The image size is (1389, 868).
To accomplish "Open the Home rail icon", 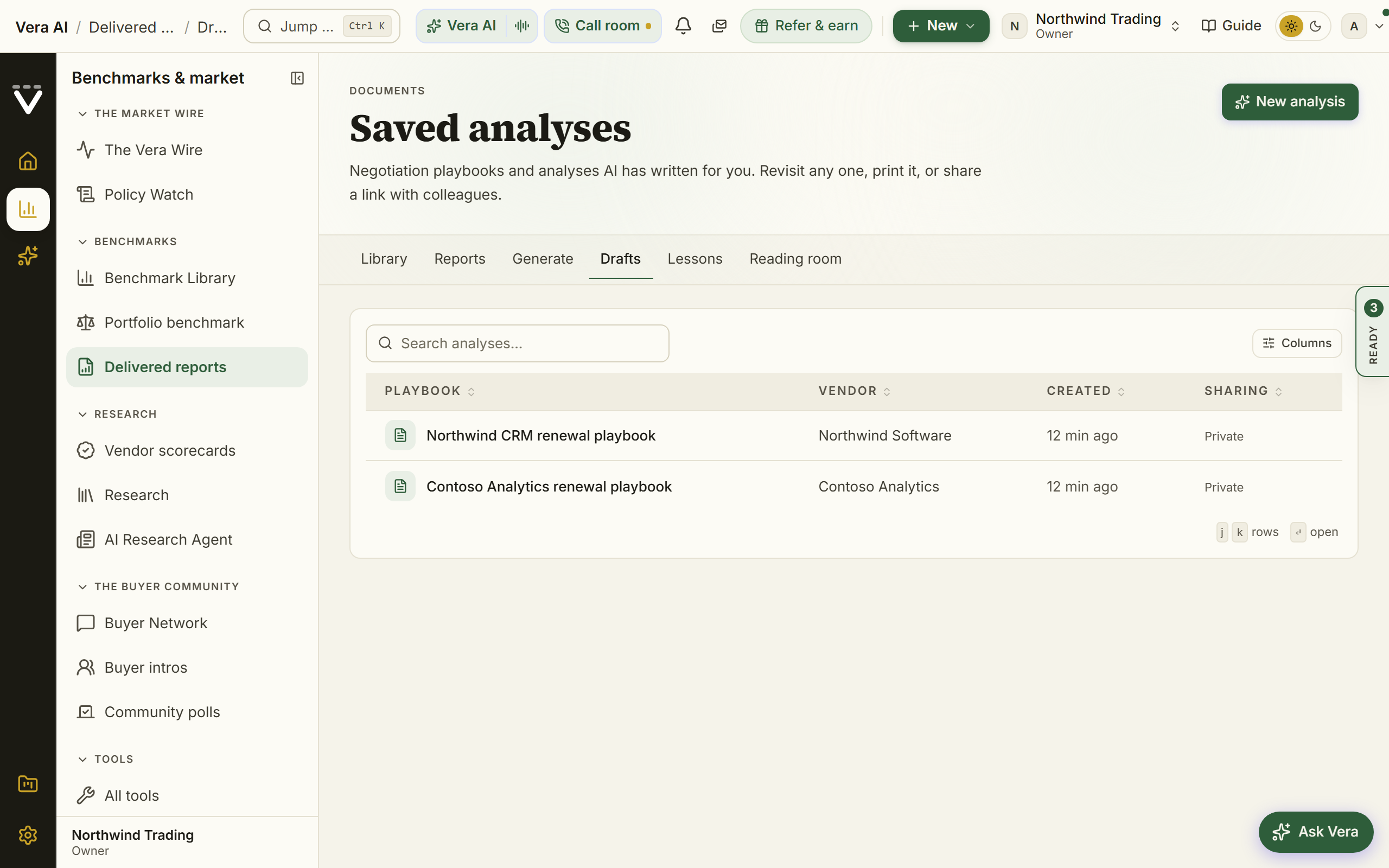I will [x=28, y=161].
